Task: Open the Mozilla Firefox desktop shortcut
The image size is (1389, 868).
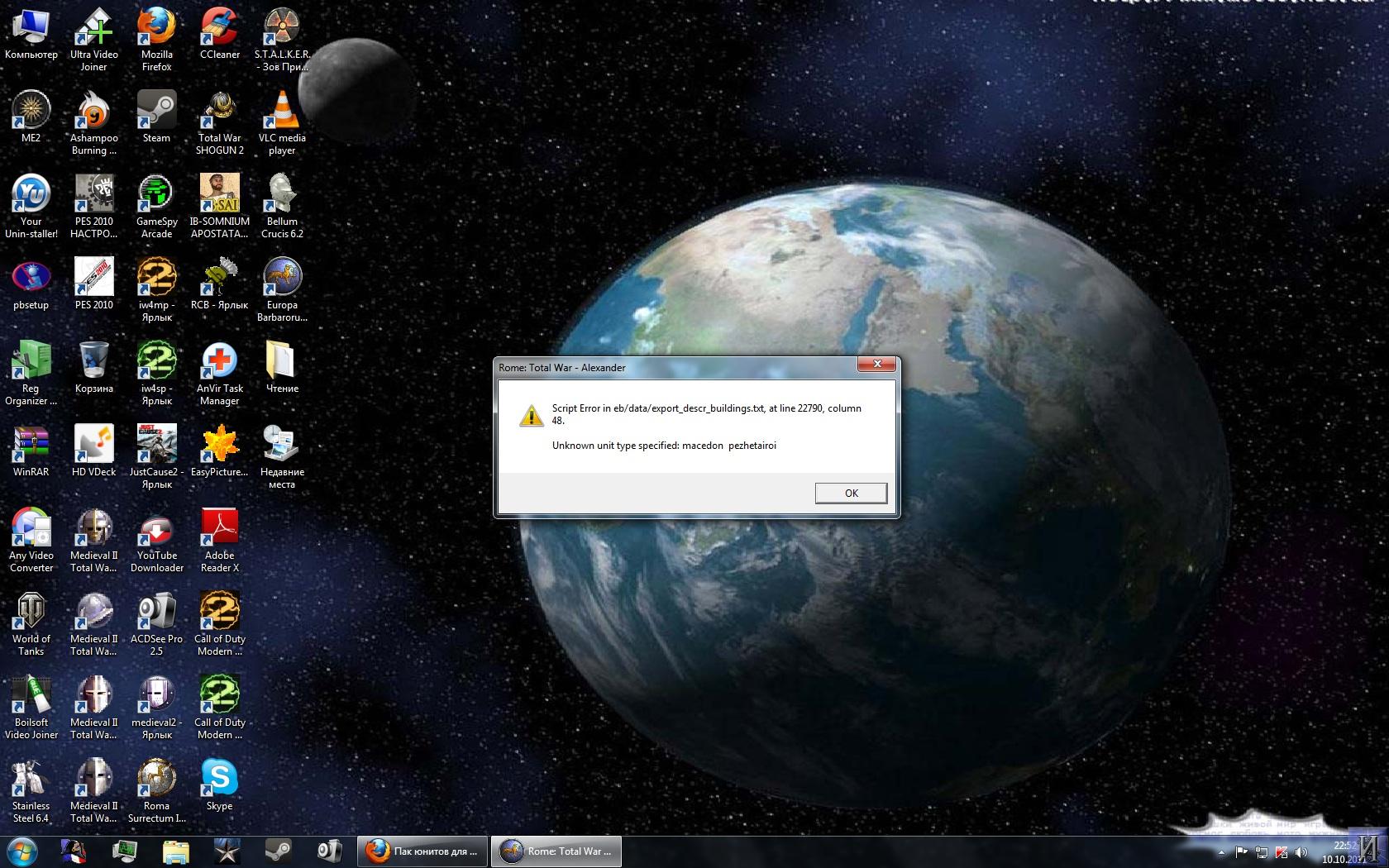Action: 156,39
